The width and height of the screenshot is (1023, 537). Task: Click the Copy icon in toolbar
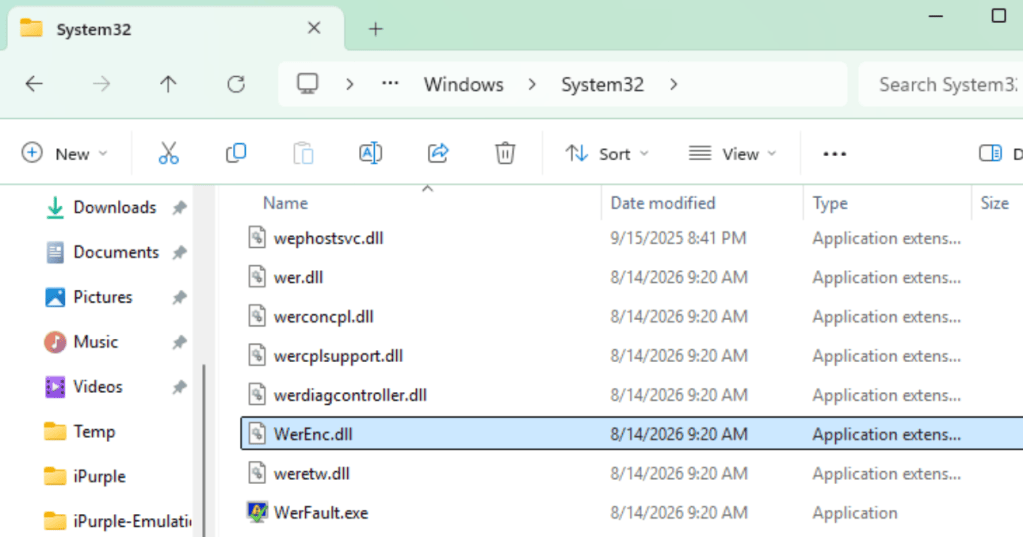(236, 153)
